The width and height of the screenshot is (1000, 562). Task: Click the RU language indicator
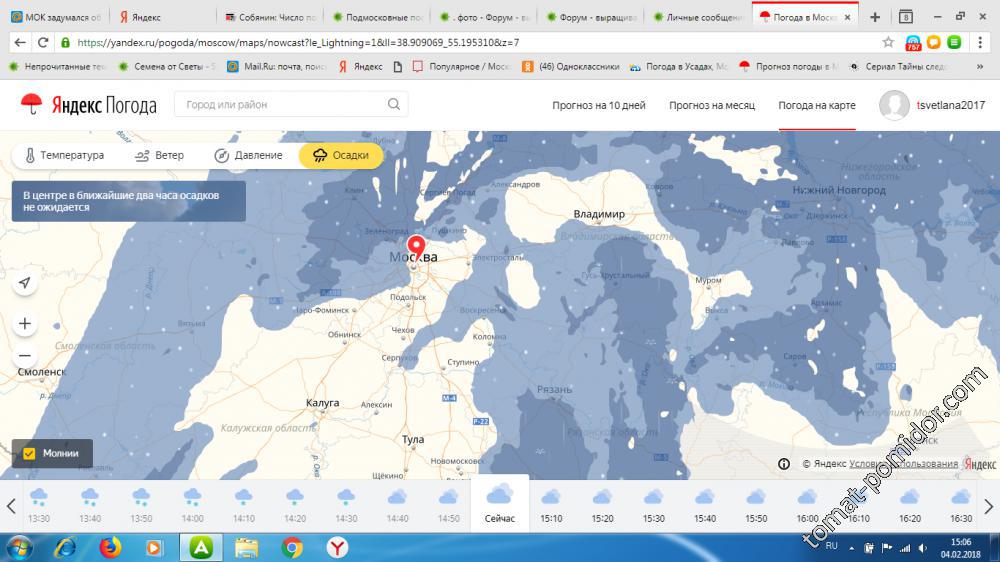click(x=832, y=546)
